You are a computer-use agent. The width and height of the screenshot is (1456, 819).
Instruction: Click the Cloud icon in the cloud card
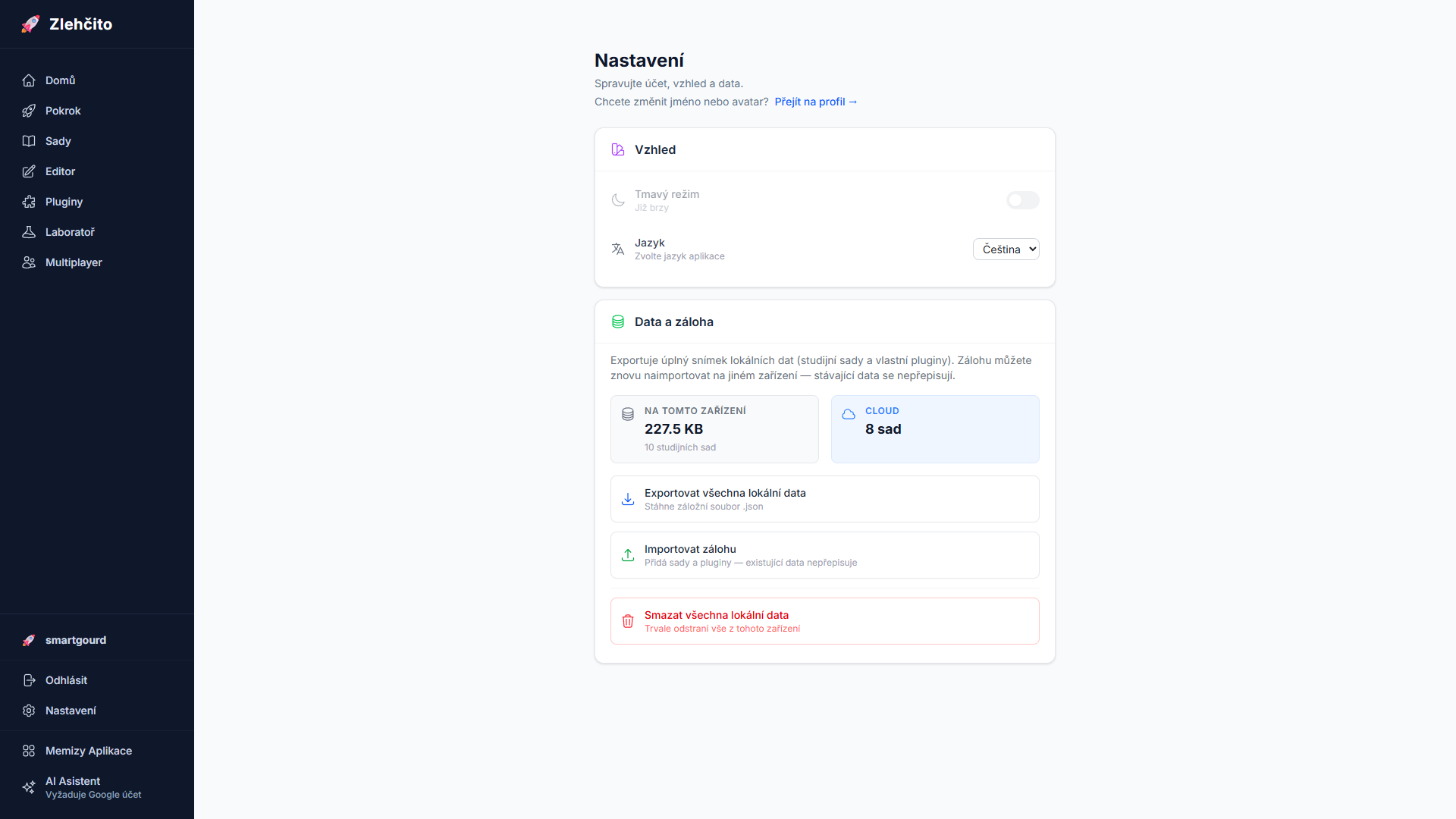point(849,414)
